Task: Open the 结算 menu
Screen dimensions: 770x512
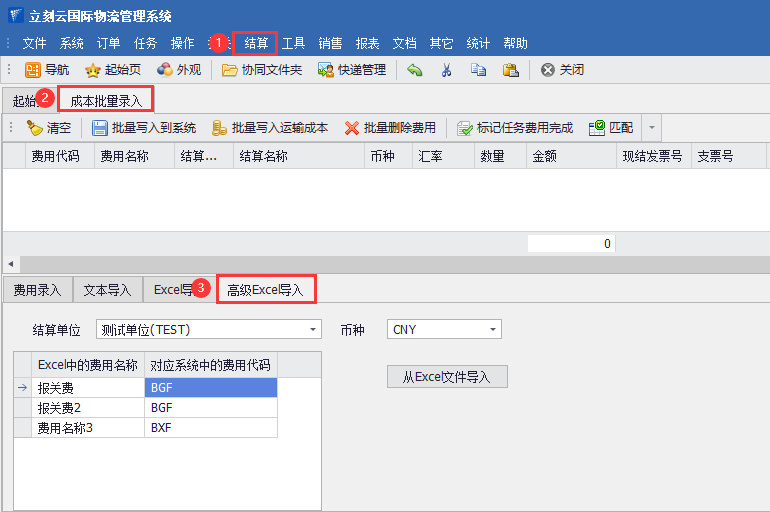Action: tap(256, 43)
